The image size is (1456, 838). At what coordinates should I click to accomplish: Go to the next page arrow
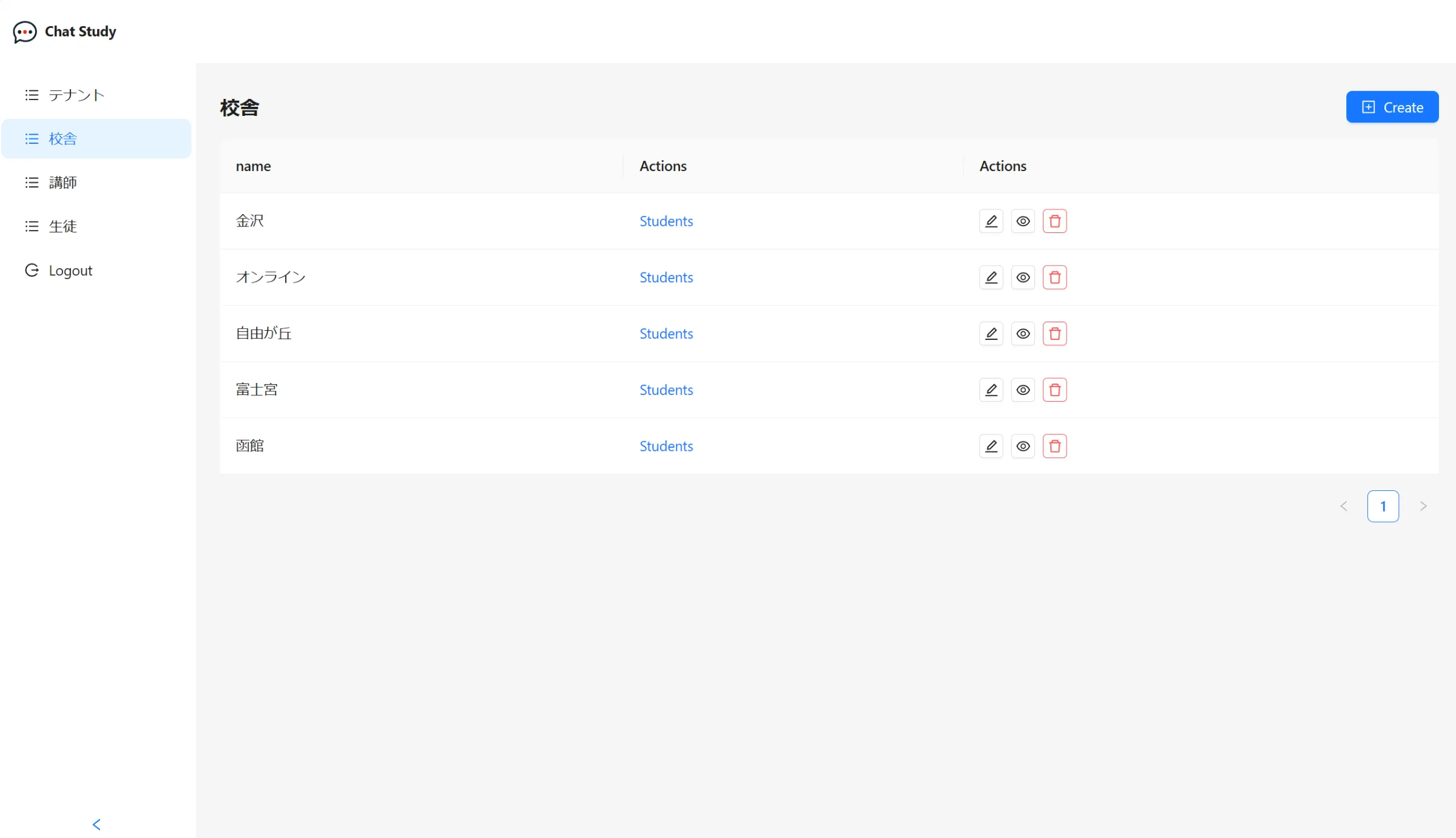point(1423,506)
